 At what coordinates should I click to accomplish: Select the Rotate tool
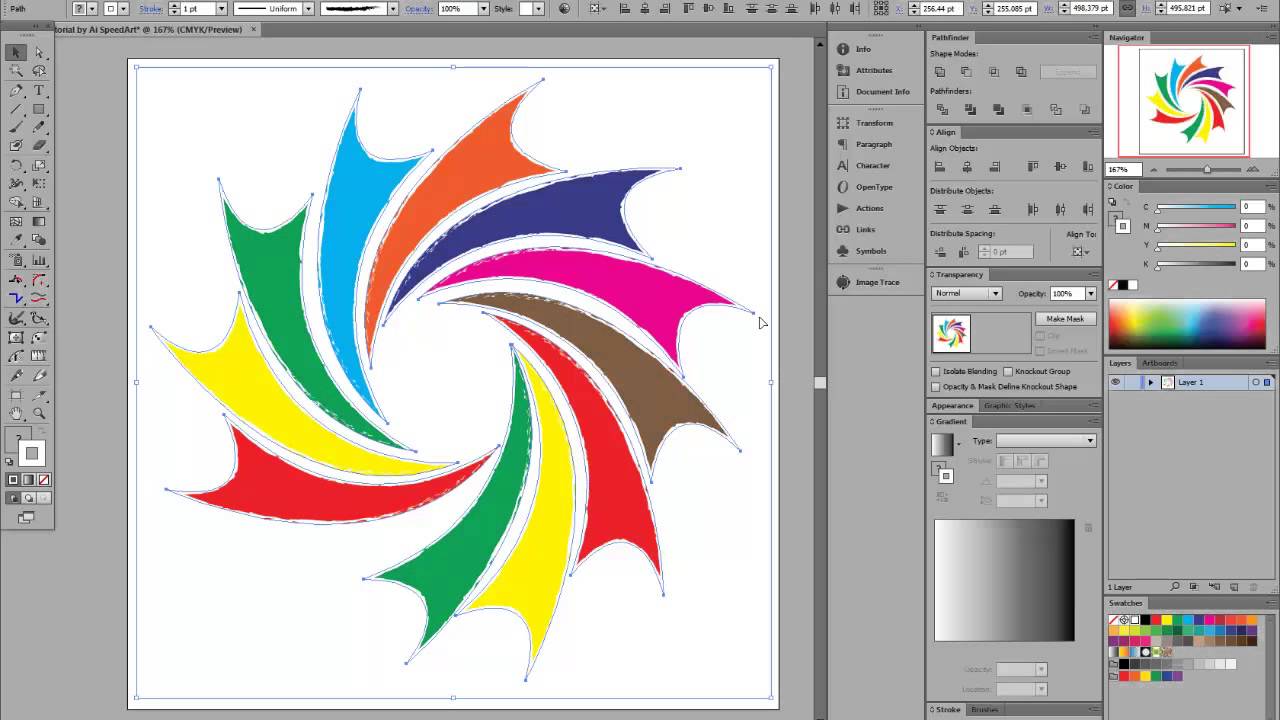click(16, 165)
